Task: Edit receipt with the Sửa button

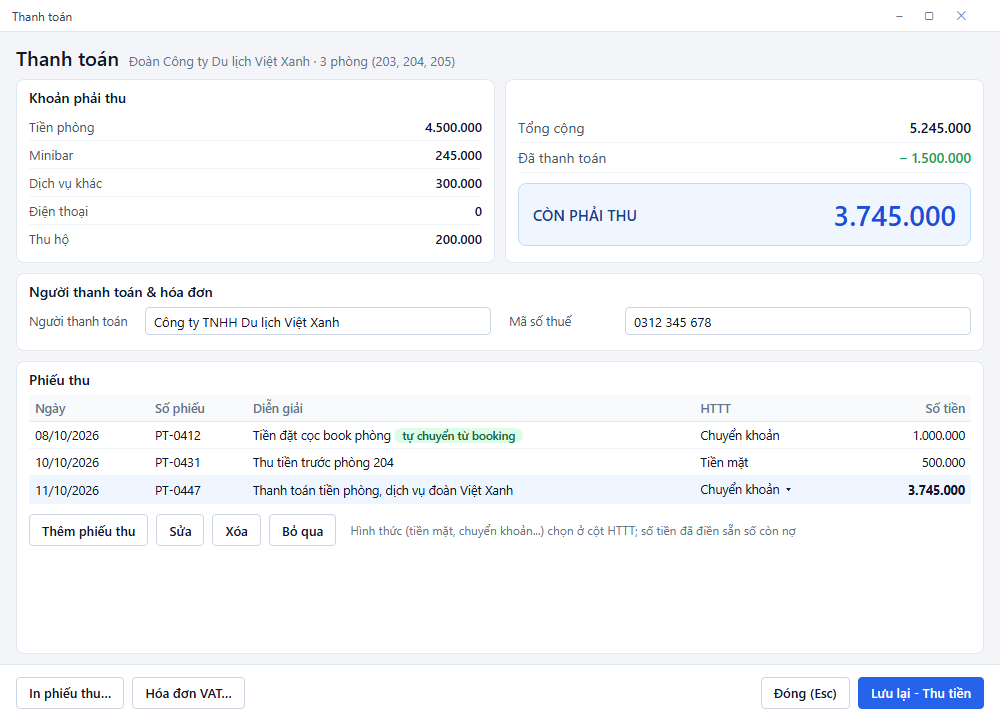Action: (x=180, y=531)
